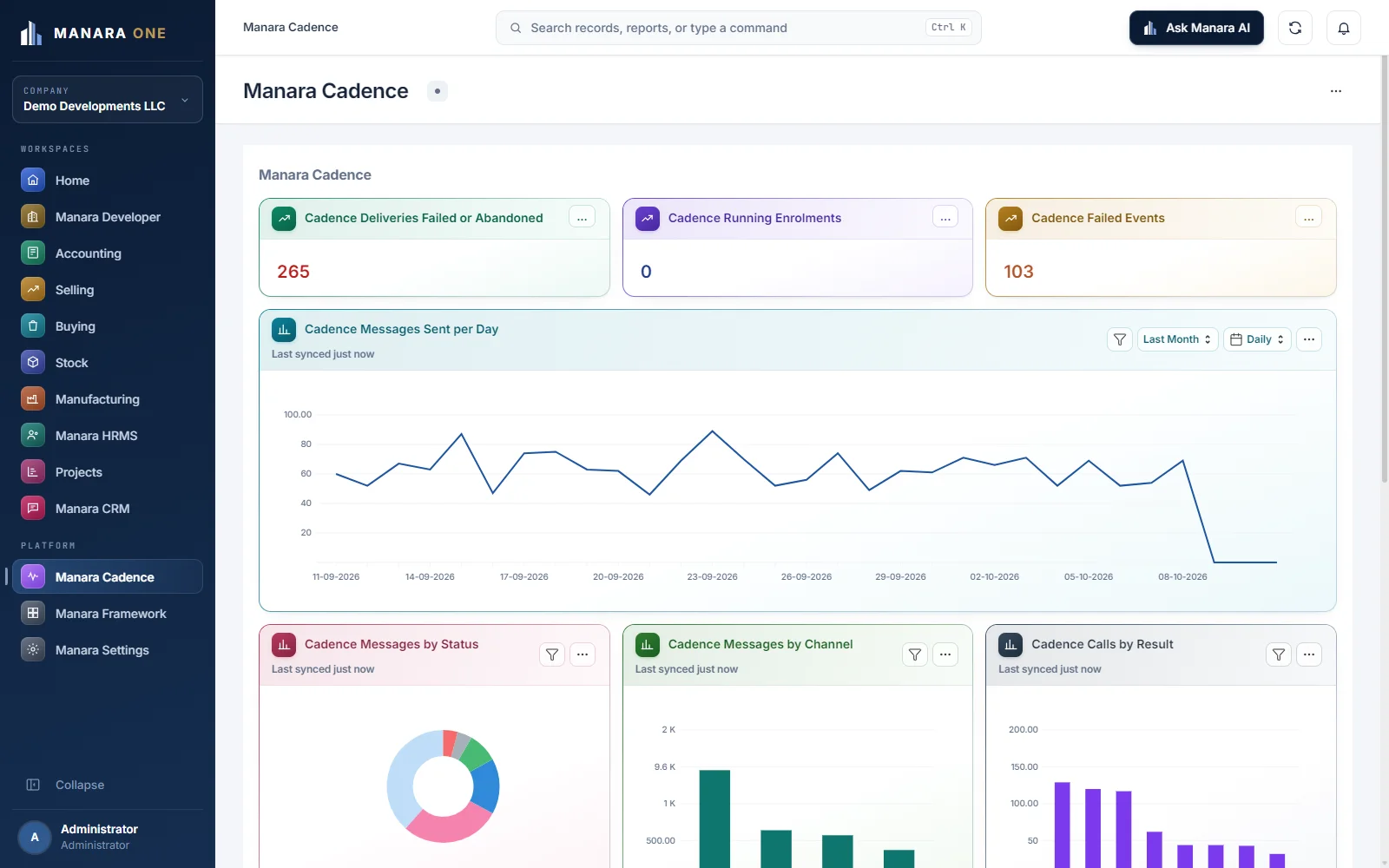Change the Daily interval dropdown
This screenshot has width=1389, height=868.
pyautogui.click(x=1258, y=339)
